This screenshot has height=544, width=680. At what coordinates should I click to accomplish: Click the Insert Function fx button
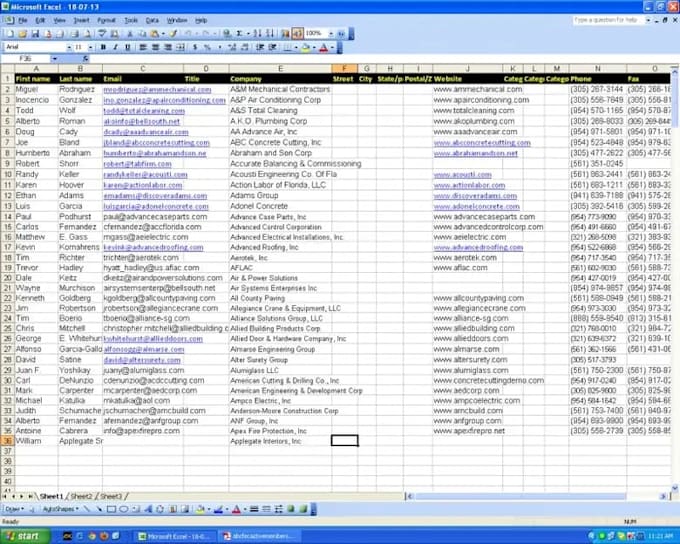click(x=86, y=59)
